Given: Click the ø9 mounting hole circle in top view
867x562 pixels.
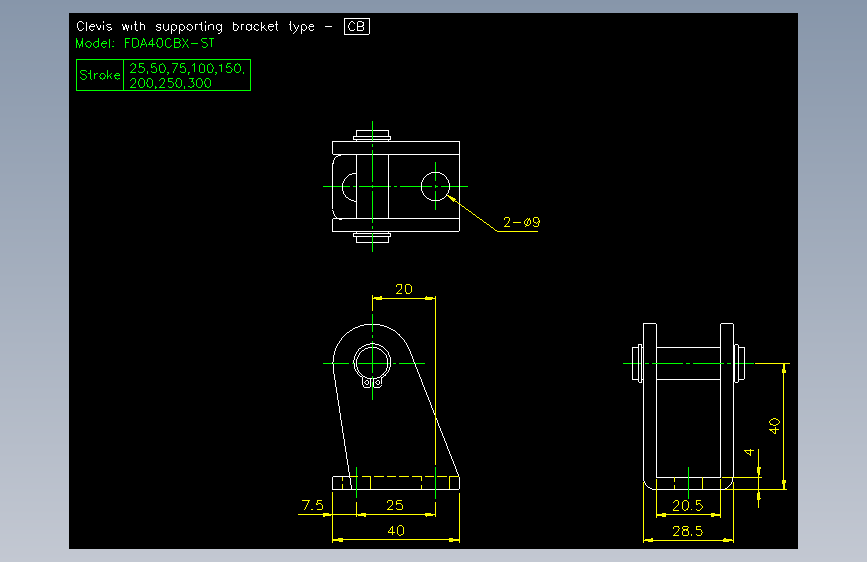Looking at the screenshot, I should (435, 186).
